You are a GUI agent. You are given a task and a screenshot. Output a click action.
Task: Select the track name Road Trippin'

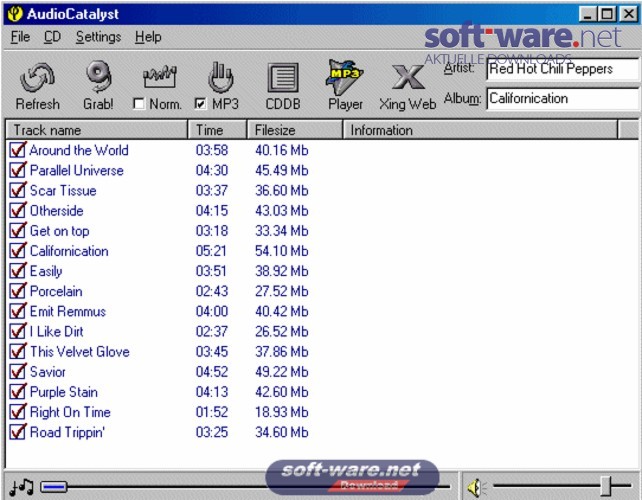click(x=68, y=432)
